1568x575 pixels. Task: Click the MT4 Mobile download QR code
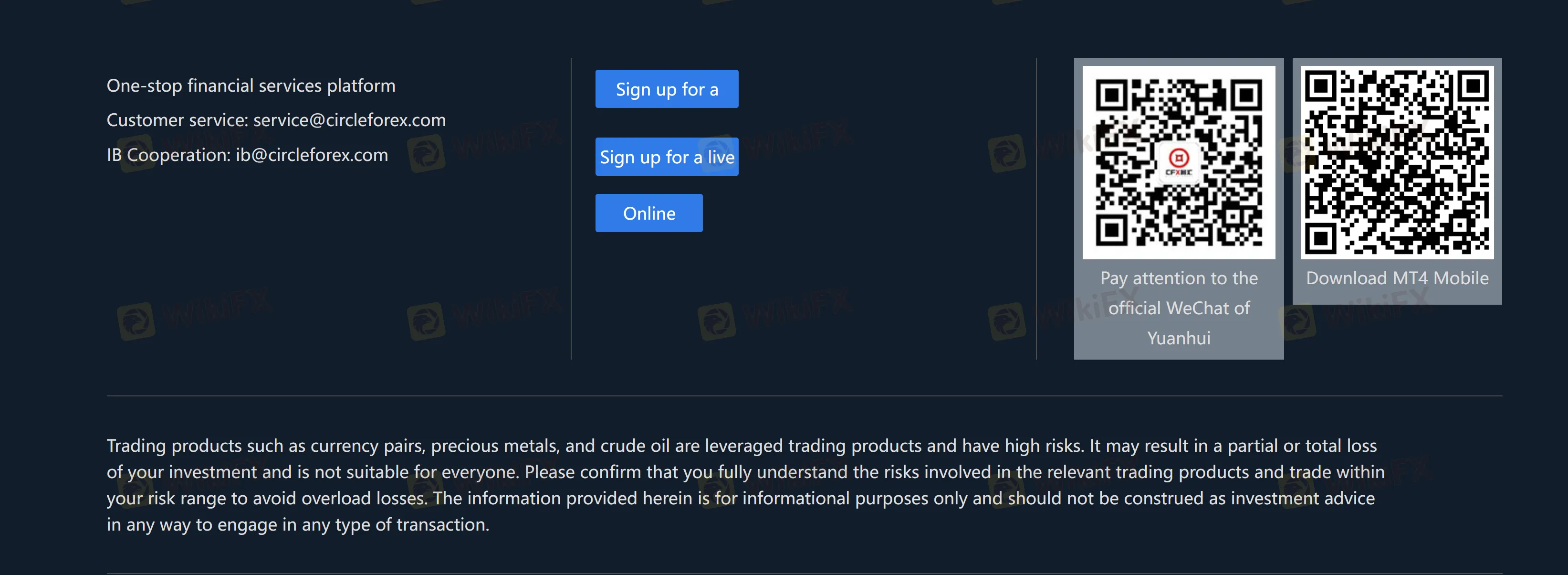(x=1397, y=162)
